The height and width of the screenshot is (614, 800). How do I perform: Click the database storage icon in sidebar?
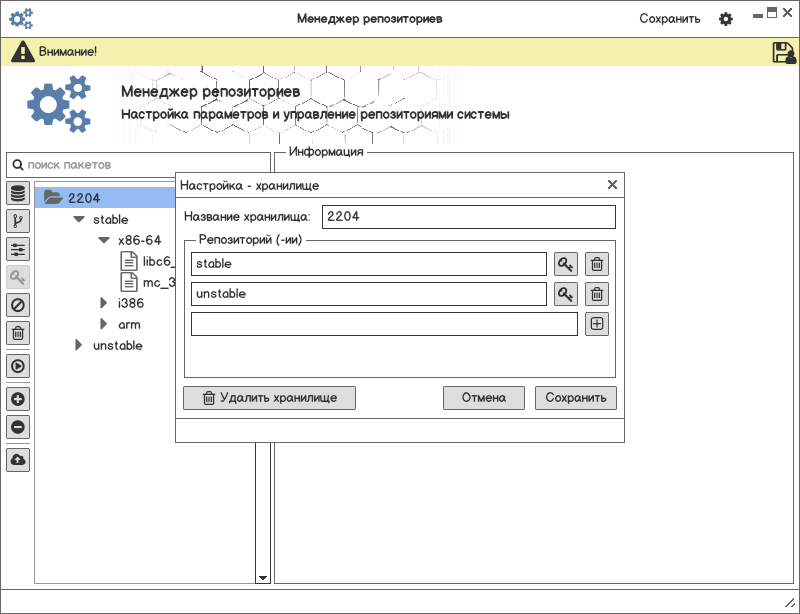(x=18, y=193)
